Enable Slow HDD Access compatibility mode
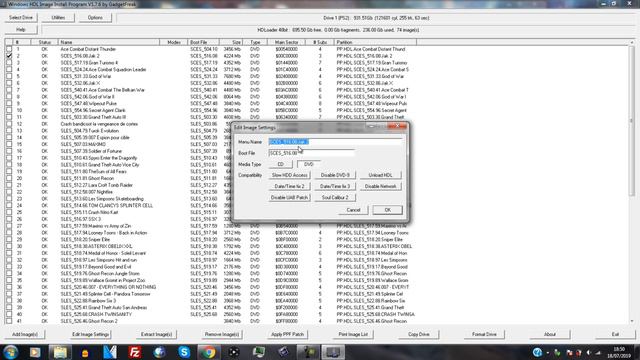Screen dimensions: 640x360 point(289,175)
